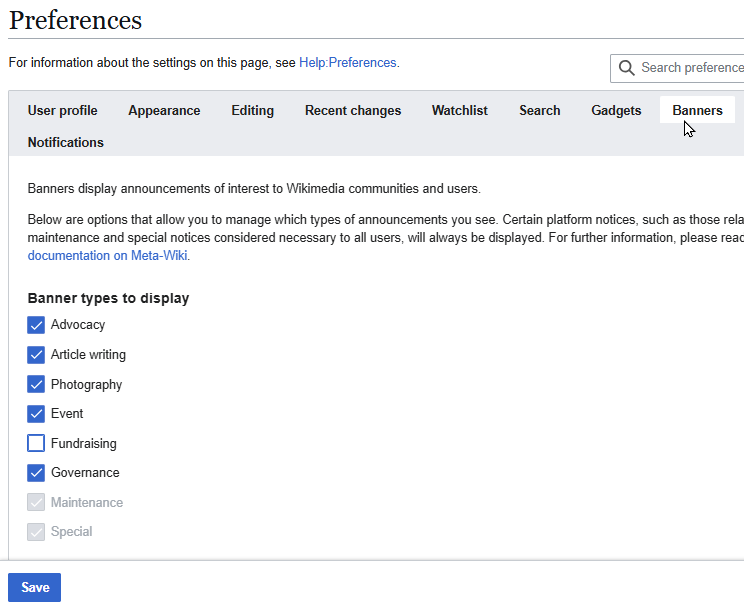This screenshot has height=614, width=744.
Task: Open the Recent changes tab
Action: 353,111
